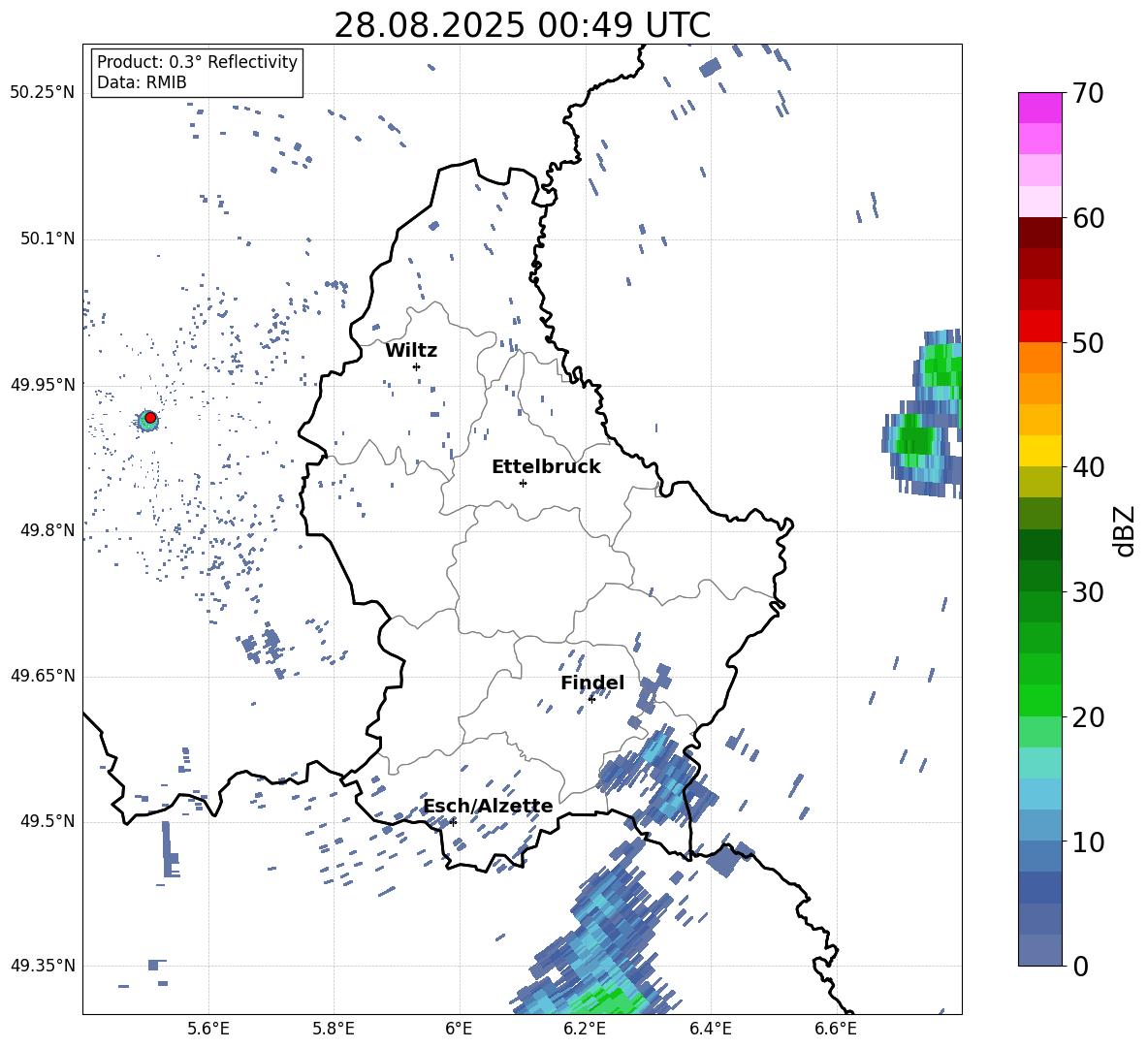Click the 6.4°E longitude label
Viewport: 1148px width, 1048px height.
click(x=710, y=1029)
